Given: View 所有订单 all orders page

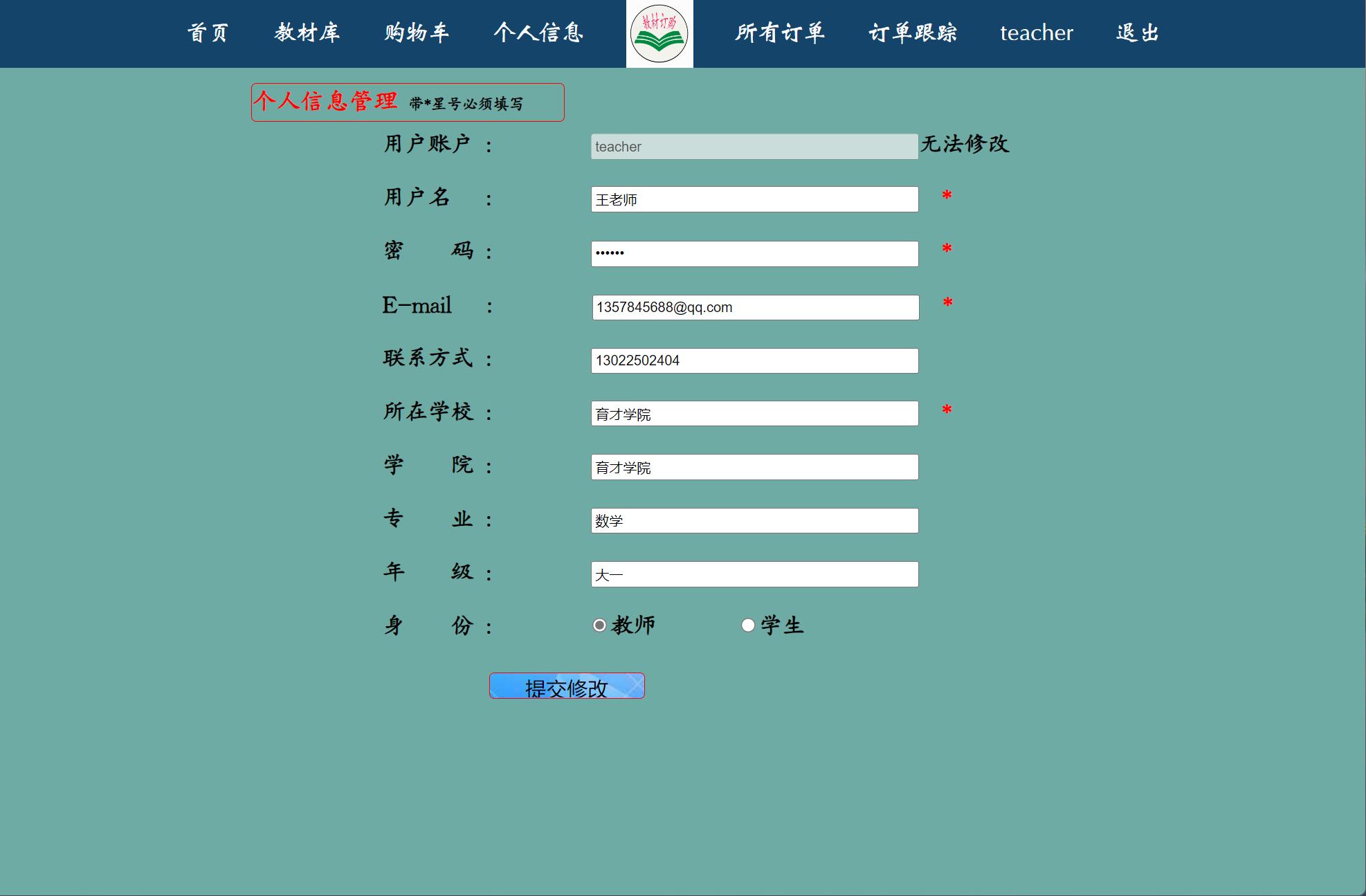Looking at the screenshot, I should coord(781,33).
